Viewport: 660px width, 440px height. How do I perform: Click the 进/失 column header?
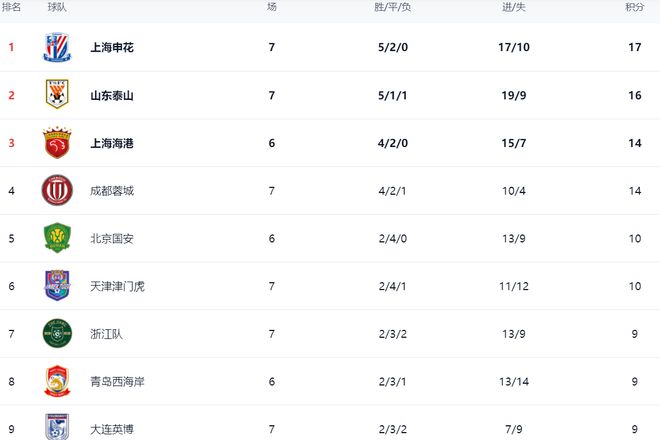[514, 7]
